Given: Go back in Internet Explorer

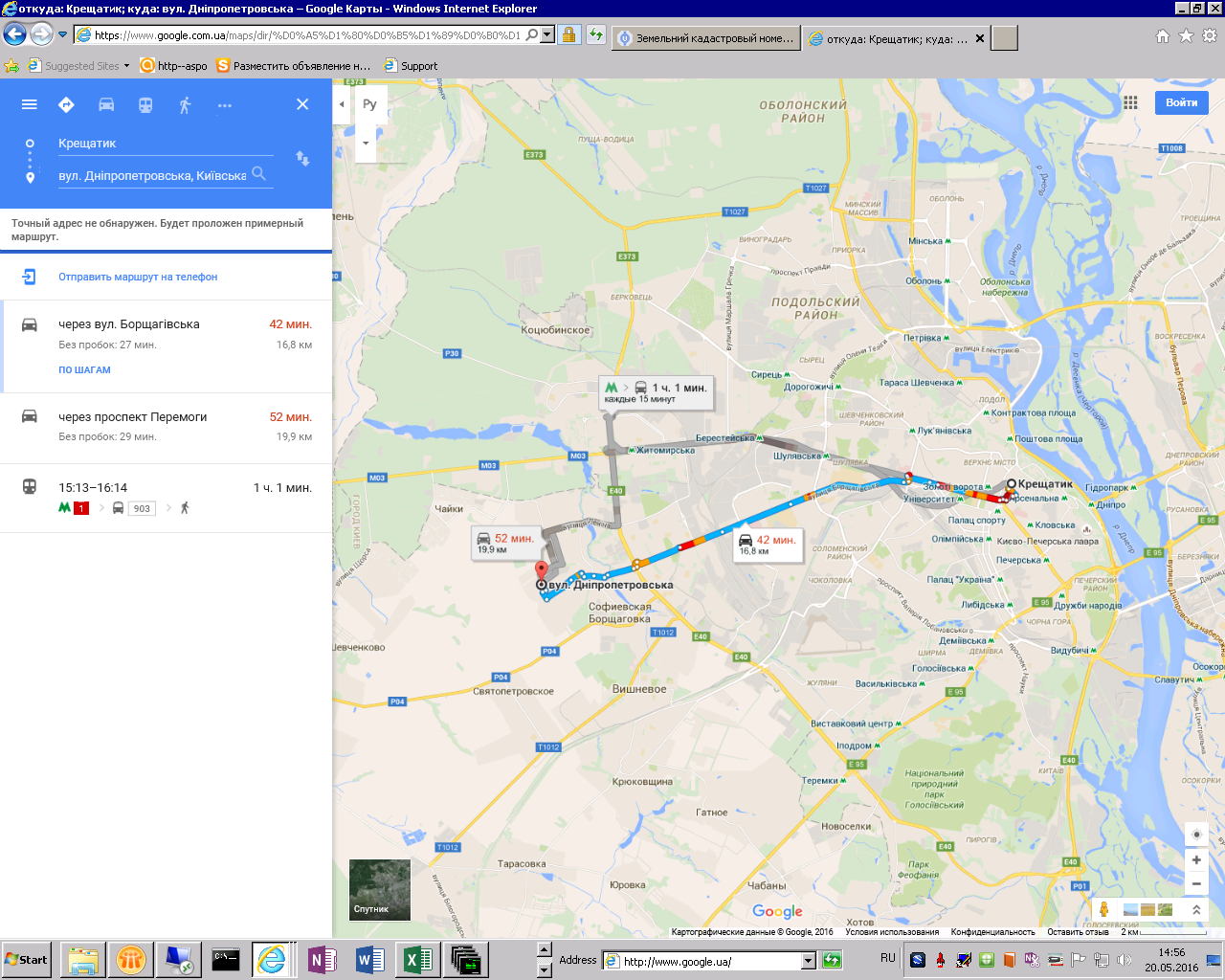Looking at the screenshot, I should pos(14,34).
